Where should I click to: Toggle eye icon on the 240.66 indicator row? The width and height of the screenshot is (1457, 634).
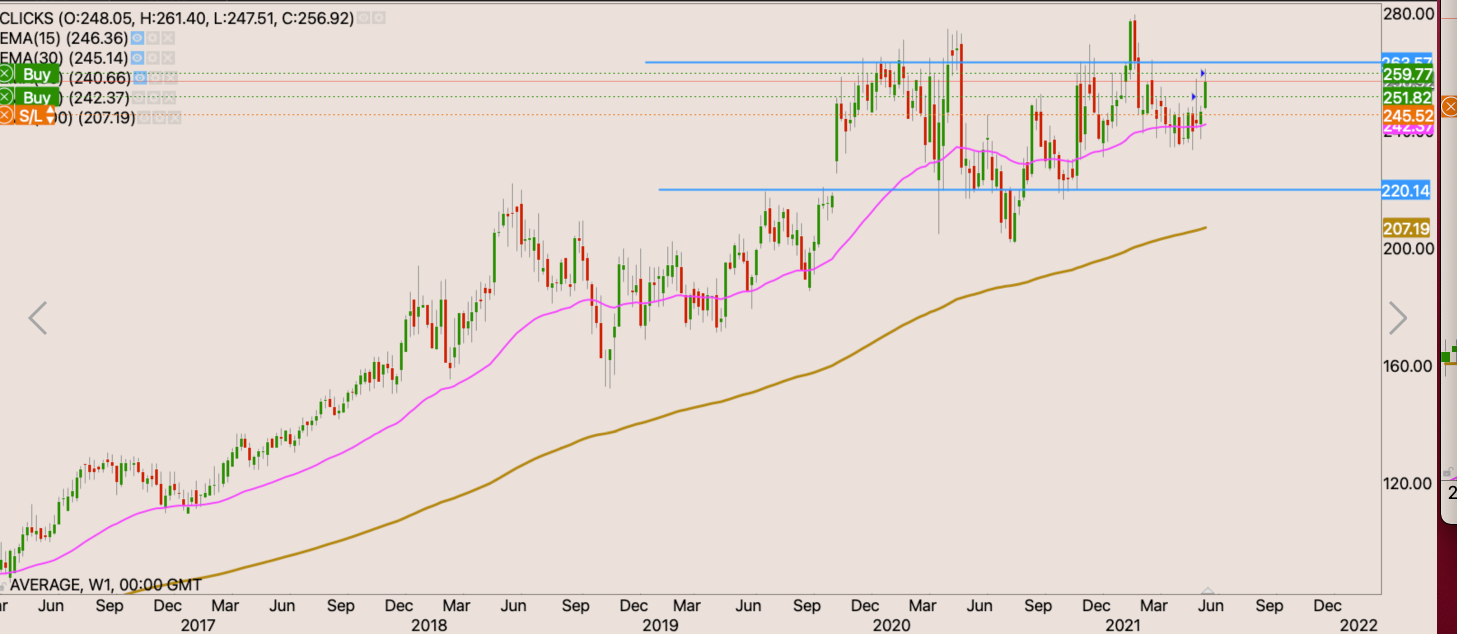[140, 77]
